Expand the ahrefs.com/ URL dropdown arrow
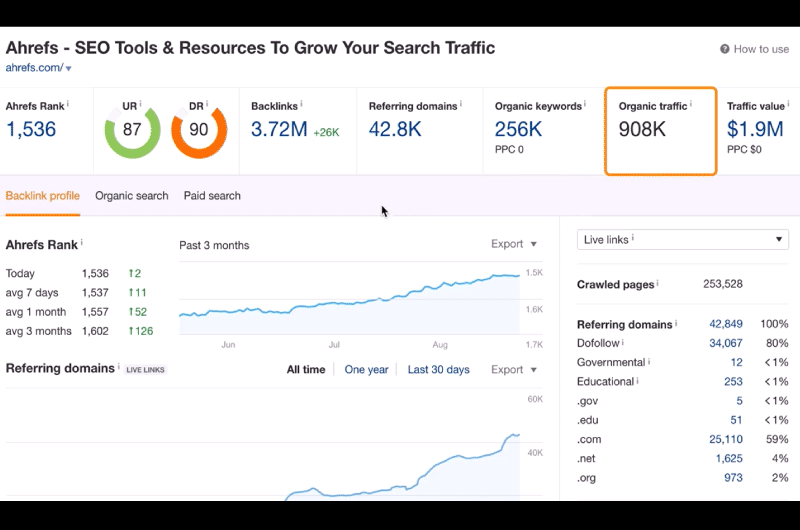Screen dimensions: 800x530 (x=68, y=68)
